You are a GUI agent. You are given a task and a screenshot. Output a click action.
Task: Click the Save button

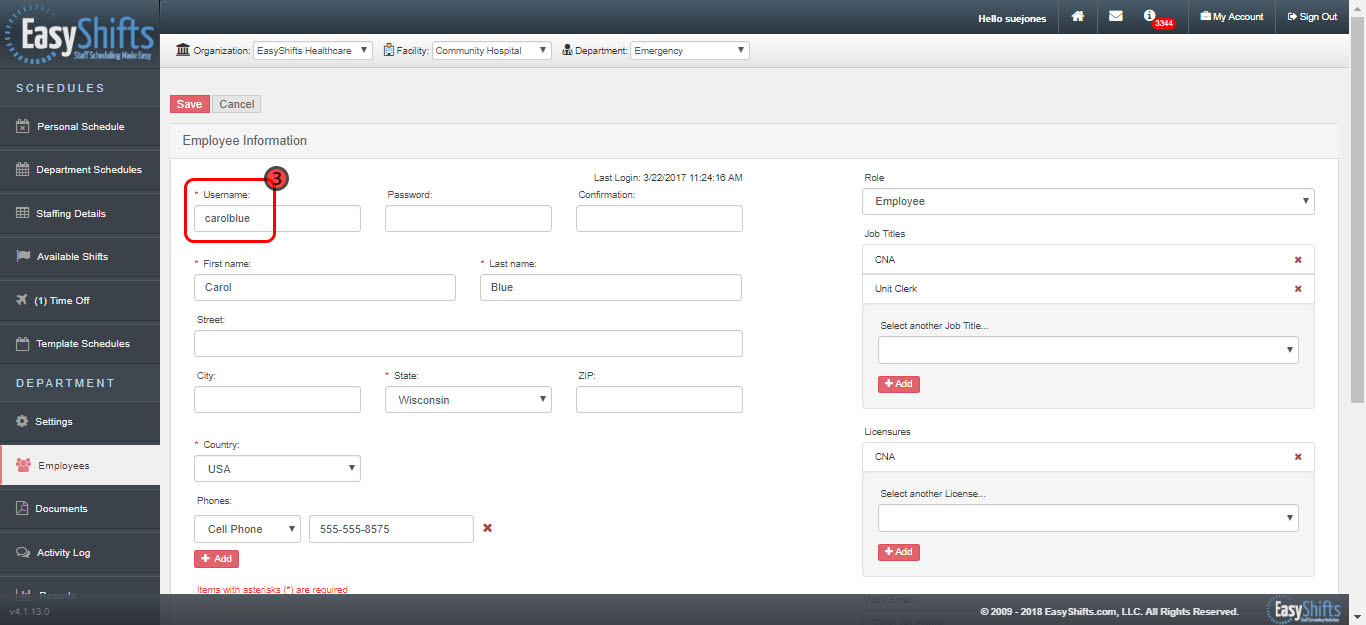(x=189, y=104)
